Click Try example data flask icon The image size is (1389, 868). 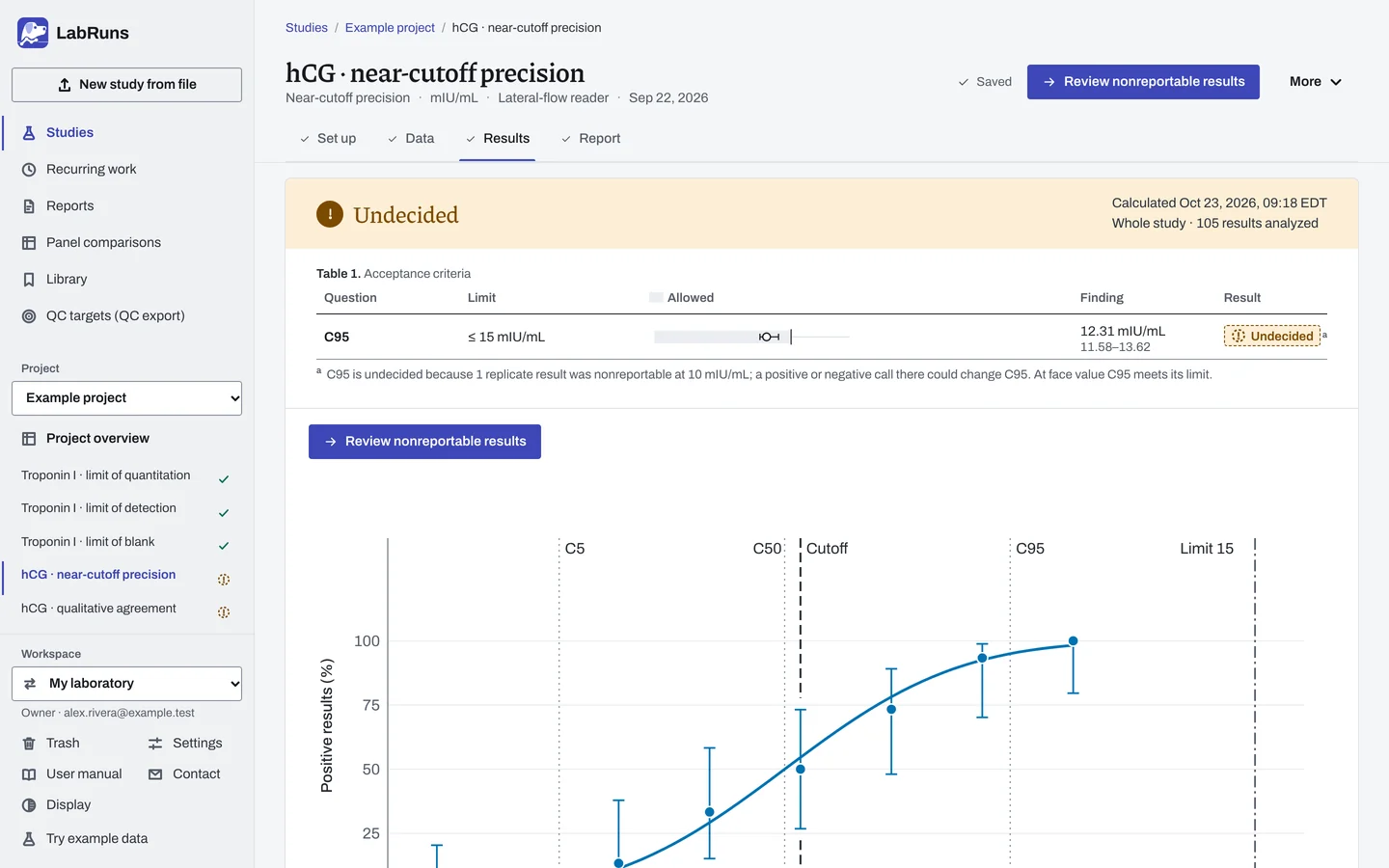coord(29,839)
